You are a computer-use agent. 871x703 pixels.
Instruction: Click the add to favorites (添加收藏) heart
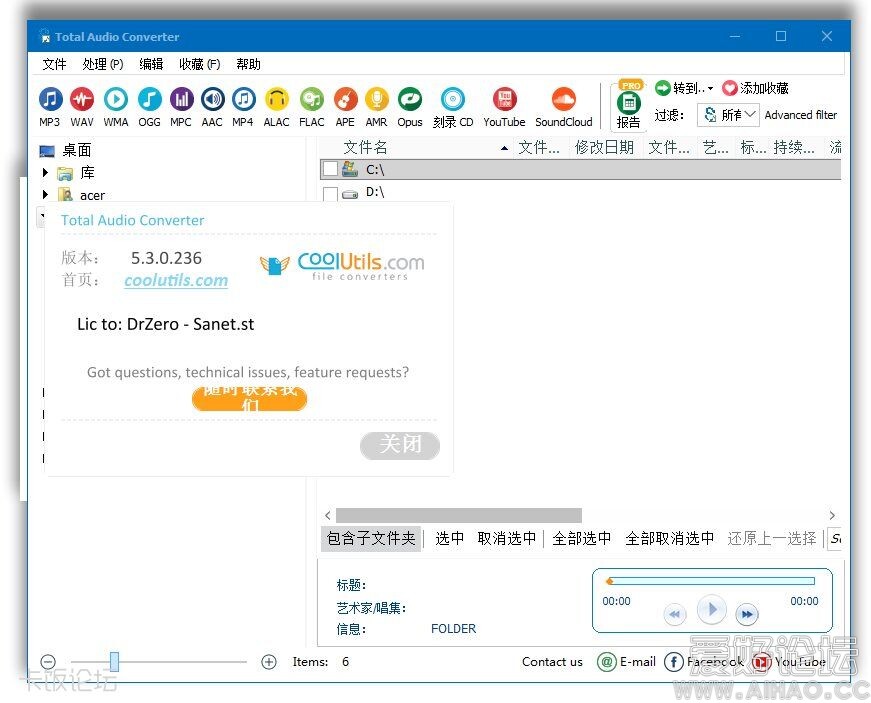pos(729,88)
